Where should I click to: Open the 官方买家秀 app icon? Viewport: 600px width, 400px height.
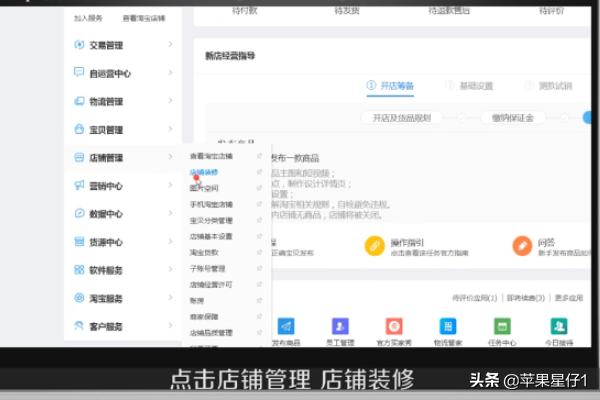394,327
